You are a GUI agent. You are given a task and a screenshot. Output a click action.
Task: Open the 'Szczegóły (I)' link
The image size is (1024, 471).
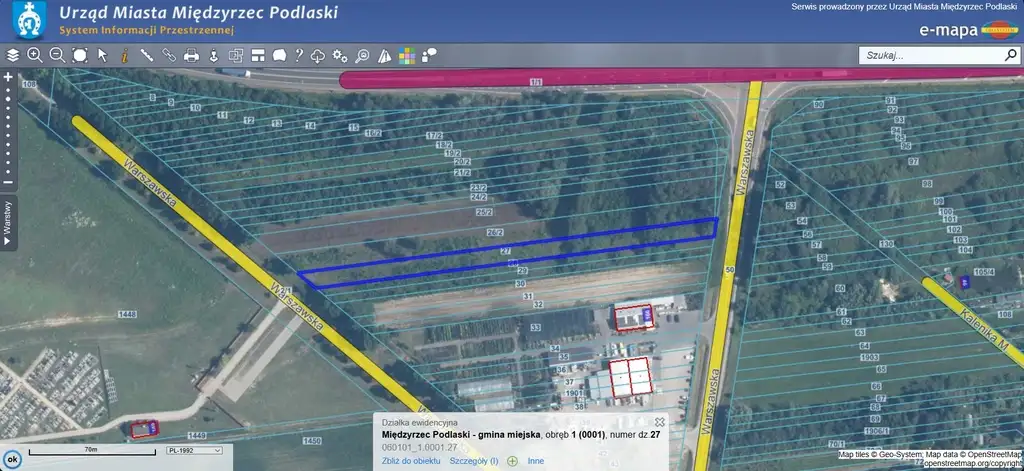pyautogui.click(x=474, y=461)
